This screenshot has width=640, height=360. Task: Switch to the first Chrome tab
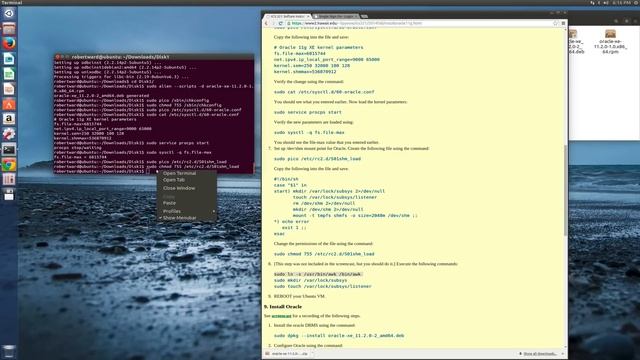(288, 16)
